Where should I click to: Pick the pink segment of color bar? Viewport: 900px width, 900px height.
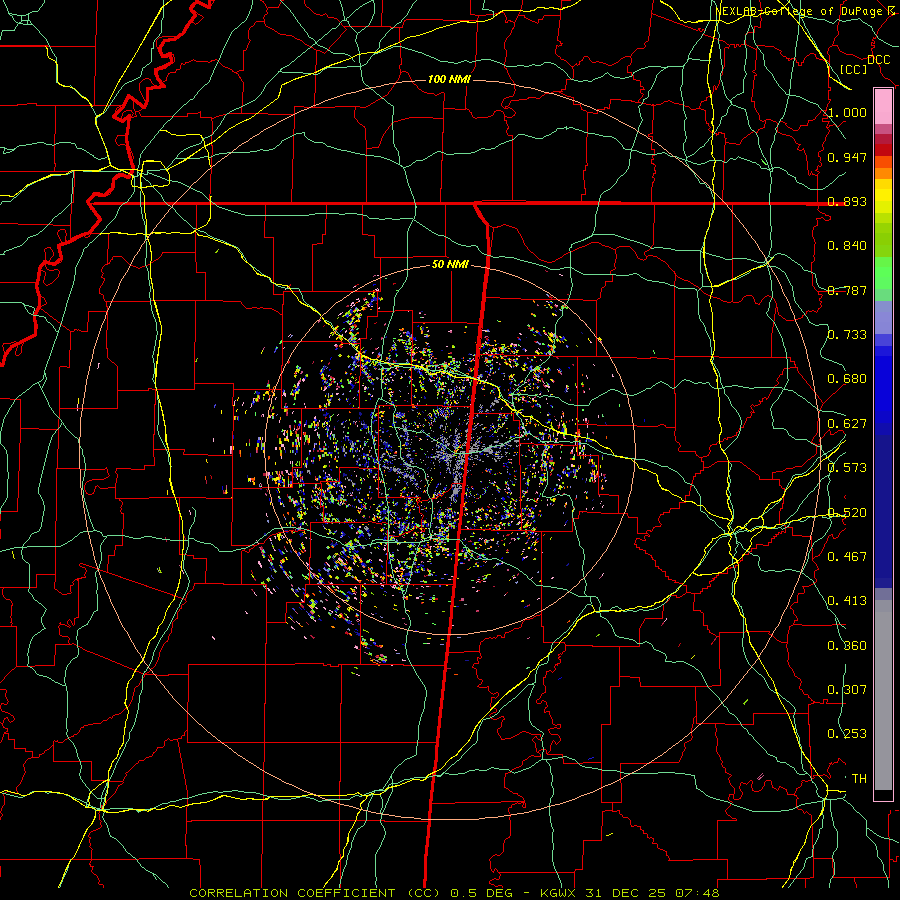(x=883, y=107)
